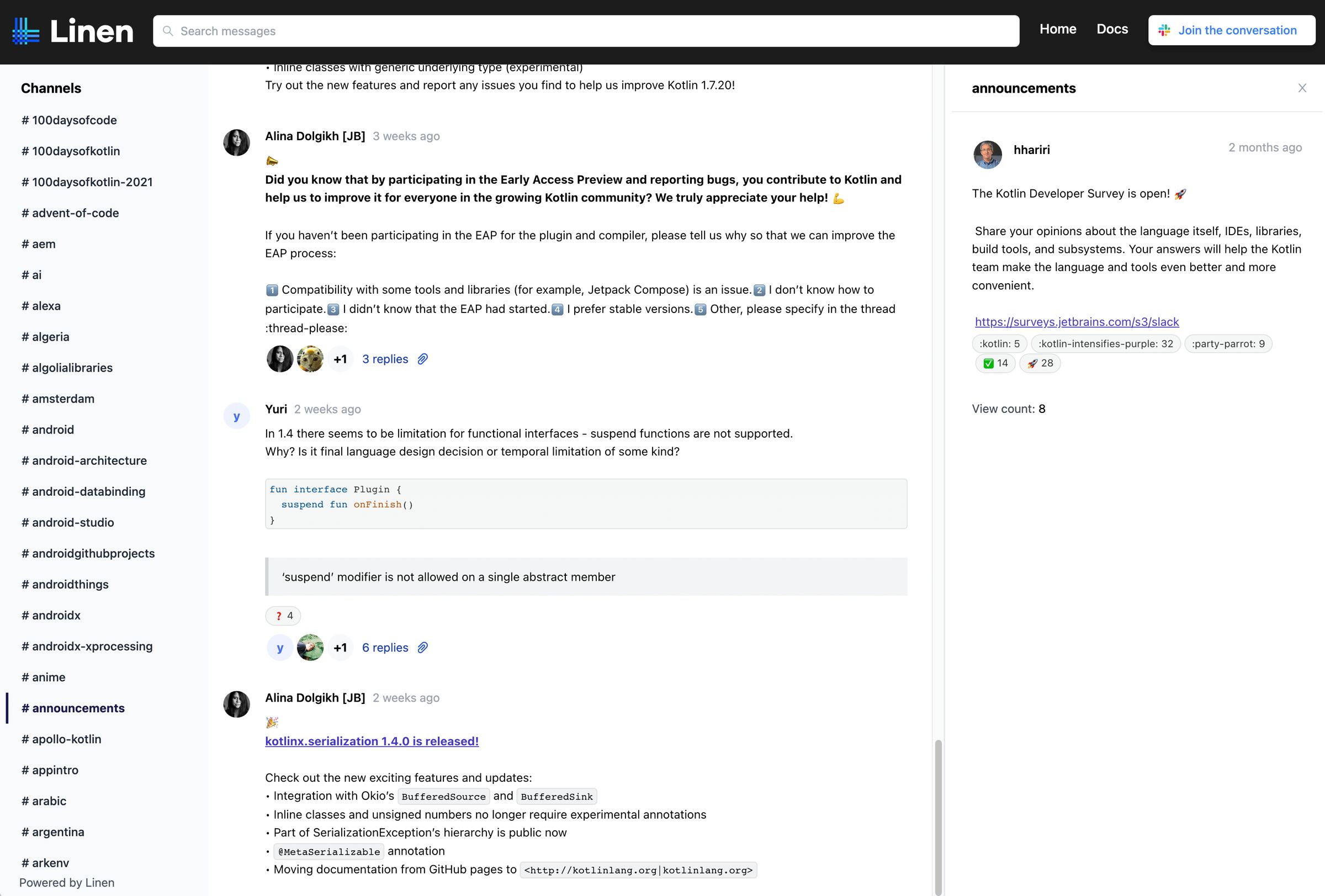Click the +1 to reveal more thread participants
This screenshot has width=1325, height=896.
341,358
